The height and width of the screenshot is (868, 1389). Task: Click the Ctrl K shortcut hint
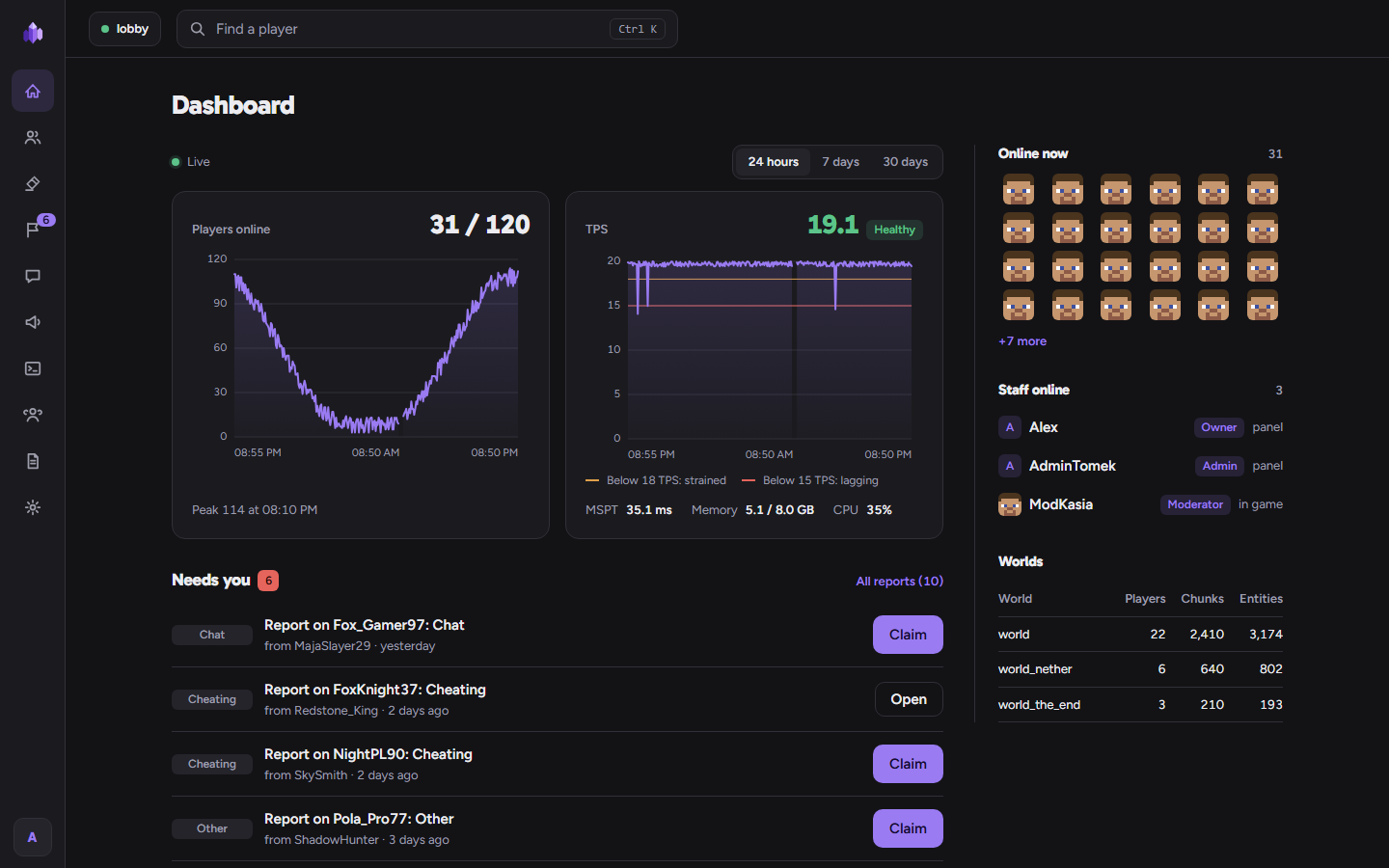pyautogui.click(x=638, y=29)
